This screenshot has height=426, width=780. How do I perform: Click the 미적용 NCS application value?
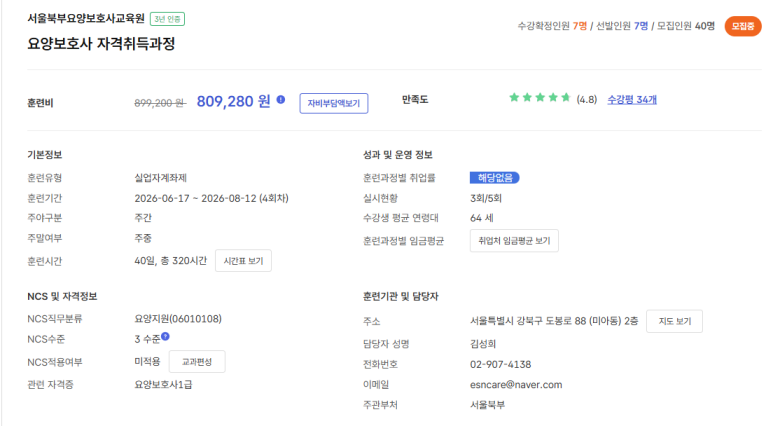[x=147, y=362]
